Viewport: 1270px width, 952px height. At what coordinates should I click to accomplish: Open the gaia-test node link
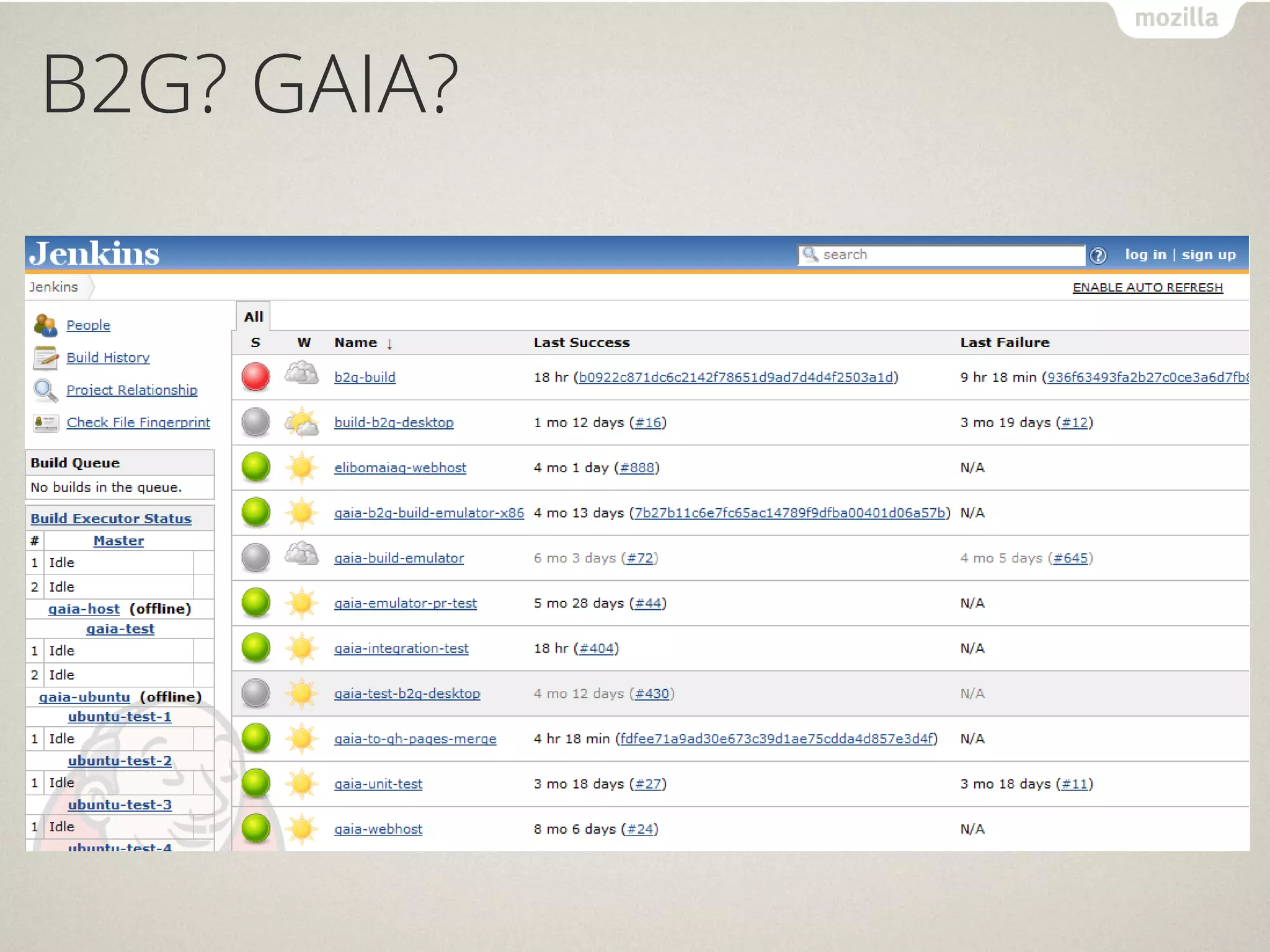coord(120,629)
